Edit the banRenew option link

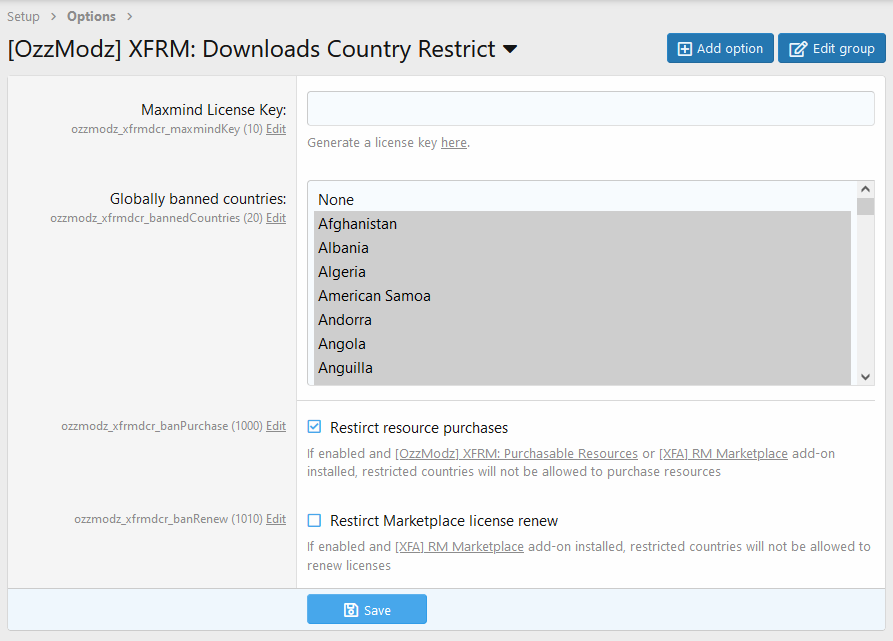pos(276,519)
